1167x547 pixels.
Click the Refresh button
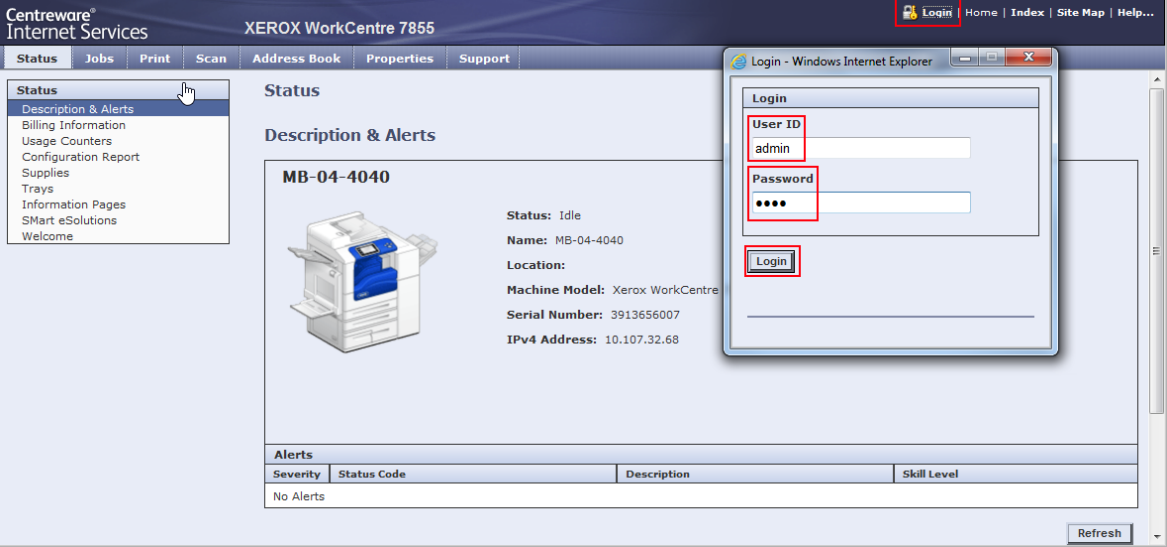pyautogui.click(x=1099, y=534)
